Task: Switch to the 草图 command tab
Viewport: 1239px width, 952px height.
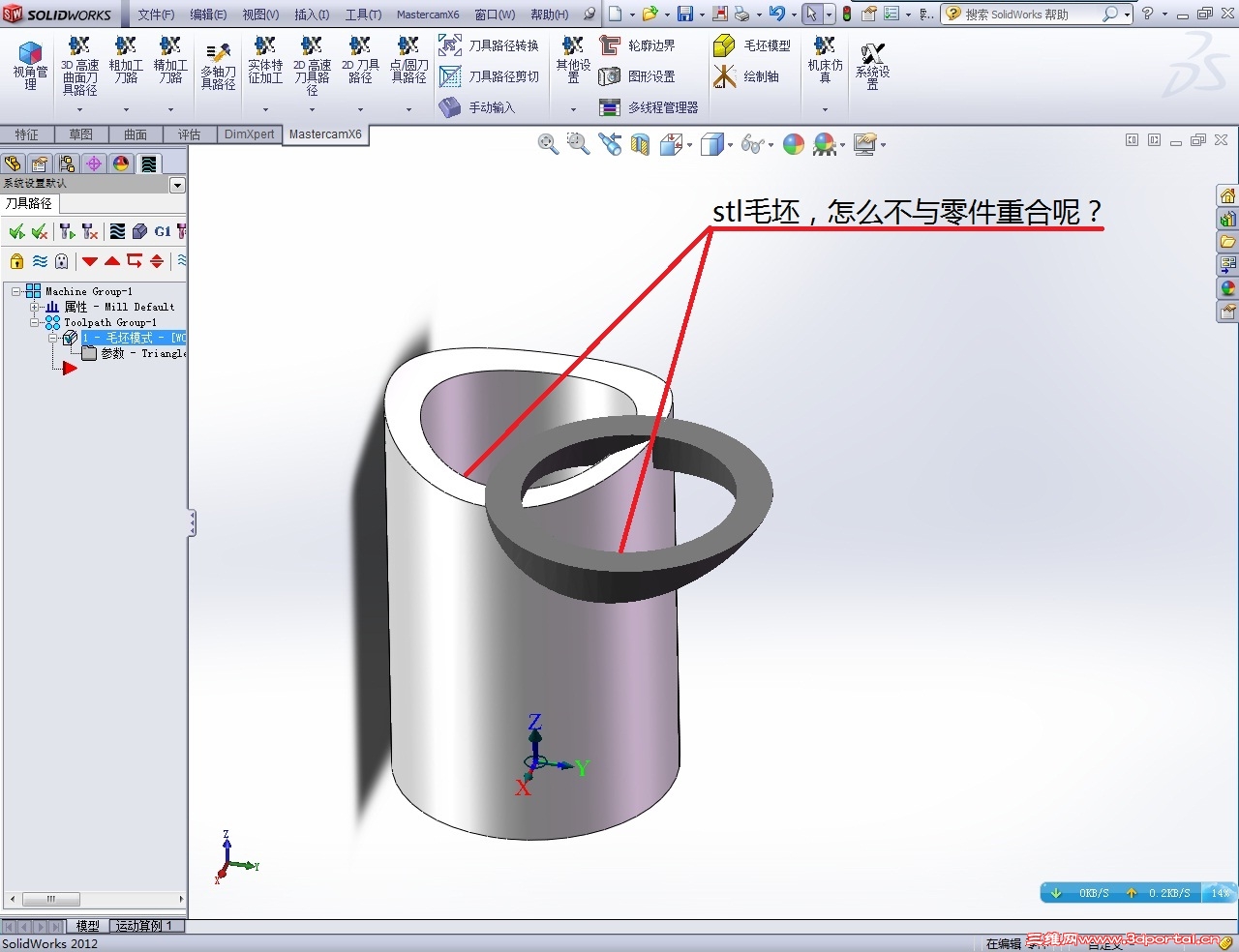Action: click(81, 134)
